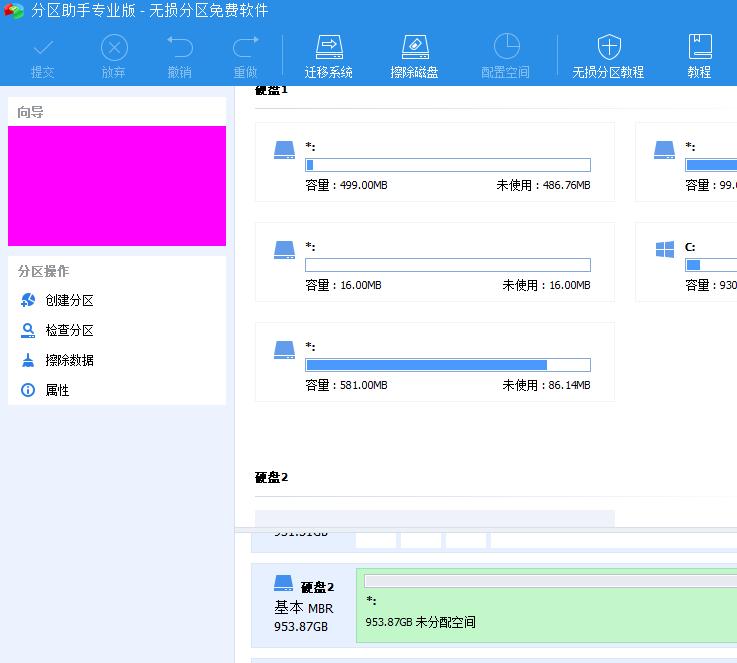Click the 属性 info icon
Image resolution: width=737 pixels, height=663 pixels.
[x=28, y=390]
